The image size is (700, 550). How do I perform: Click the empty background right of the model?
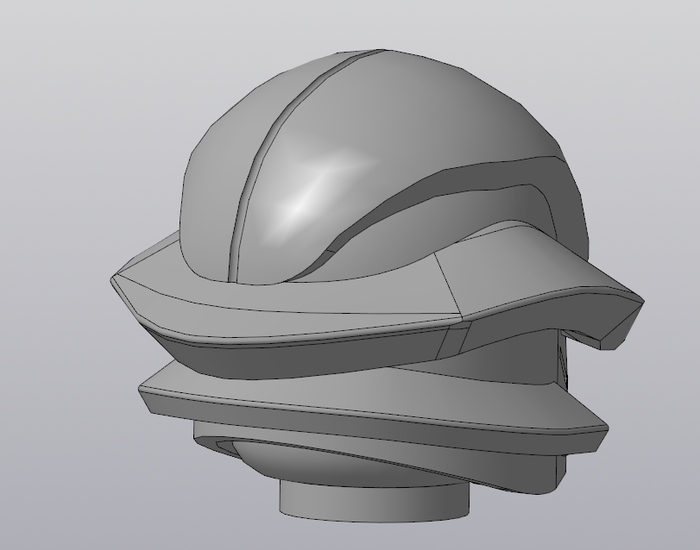click(x=660, y=150)
